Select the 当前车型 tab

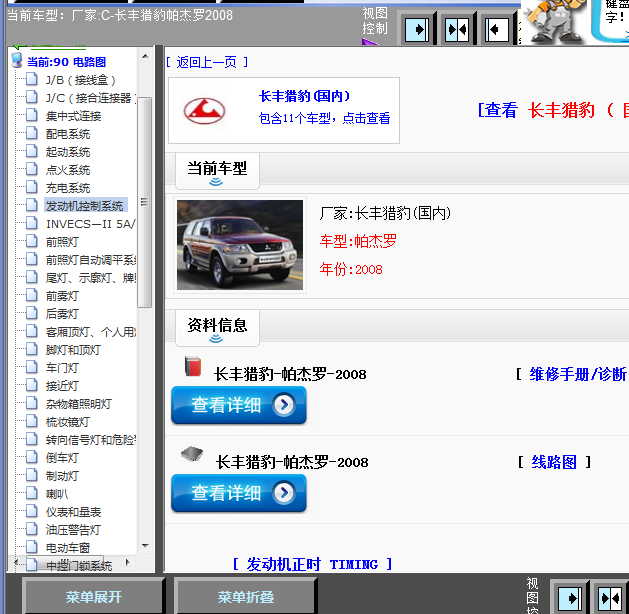[217, 171]
